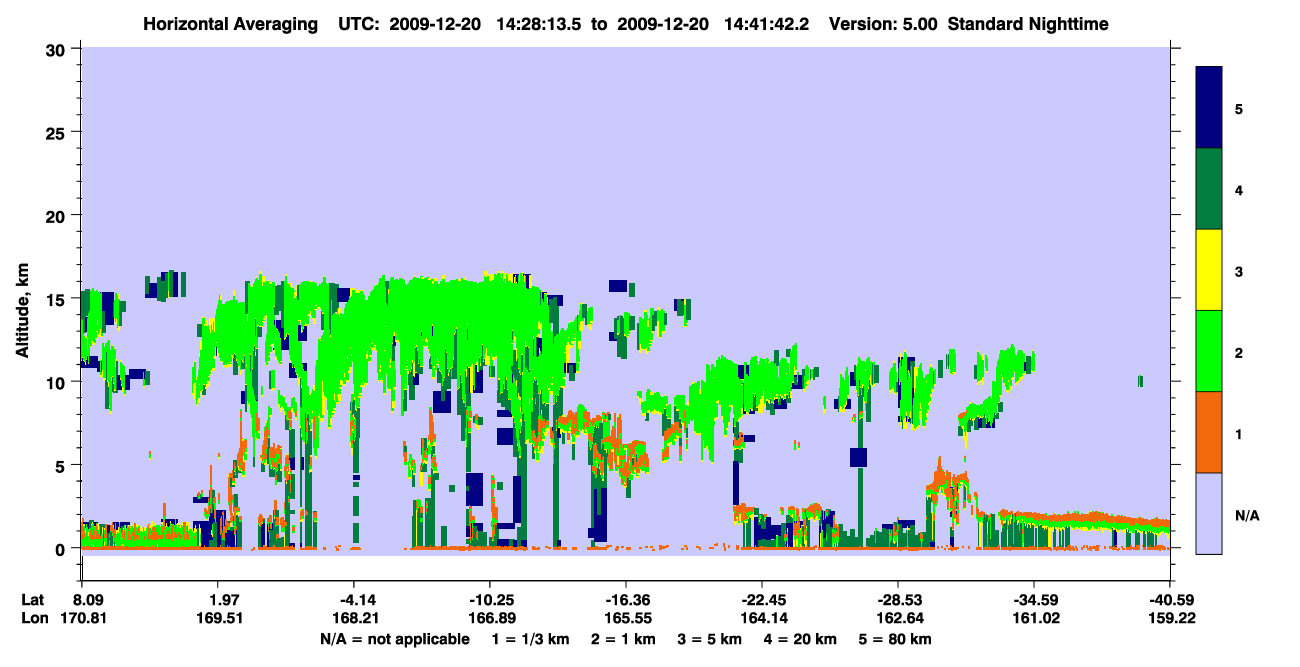Click the 'Altitude, km' axis label
The width and height of the screenshot is (1300, 667).
pyautogui.click(x=21, y=313)
